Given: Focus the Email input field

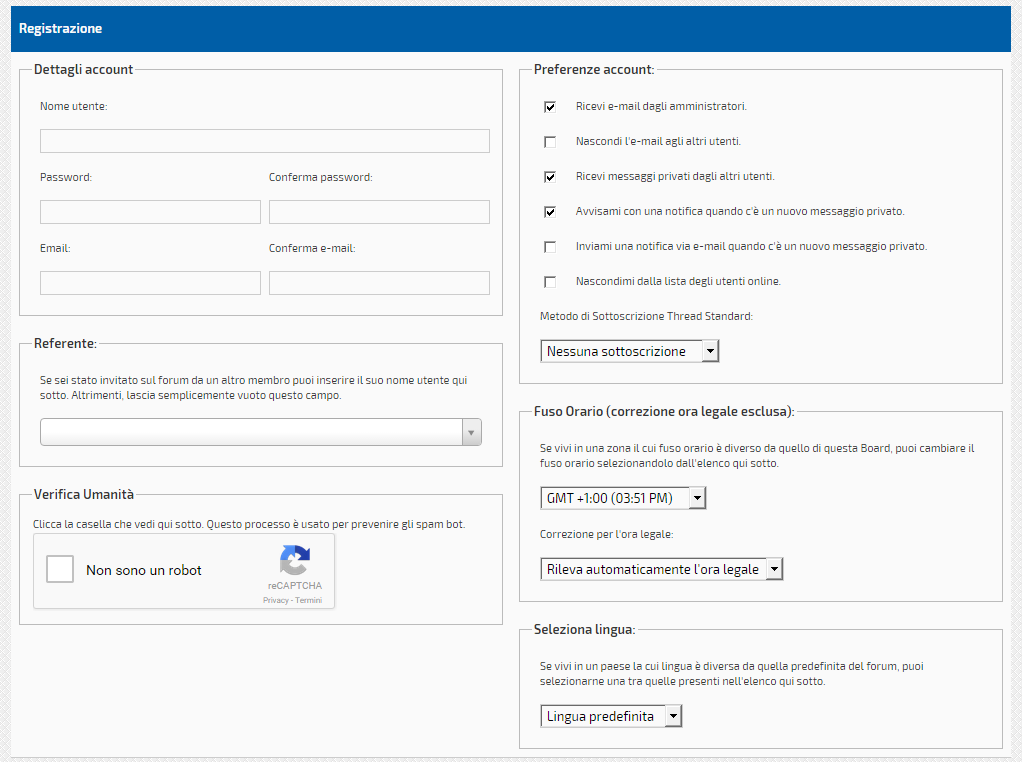Looking at the screenshot, I should pyautogui.click(x=151, y=283).
